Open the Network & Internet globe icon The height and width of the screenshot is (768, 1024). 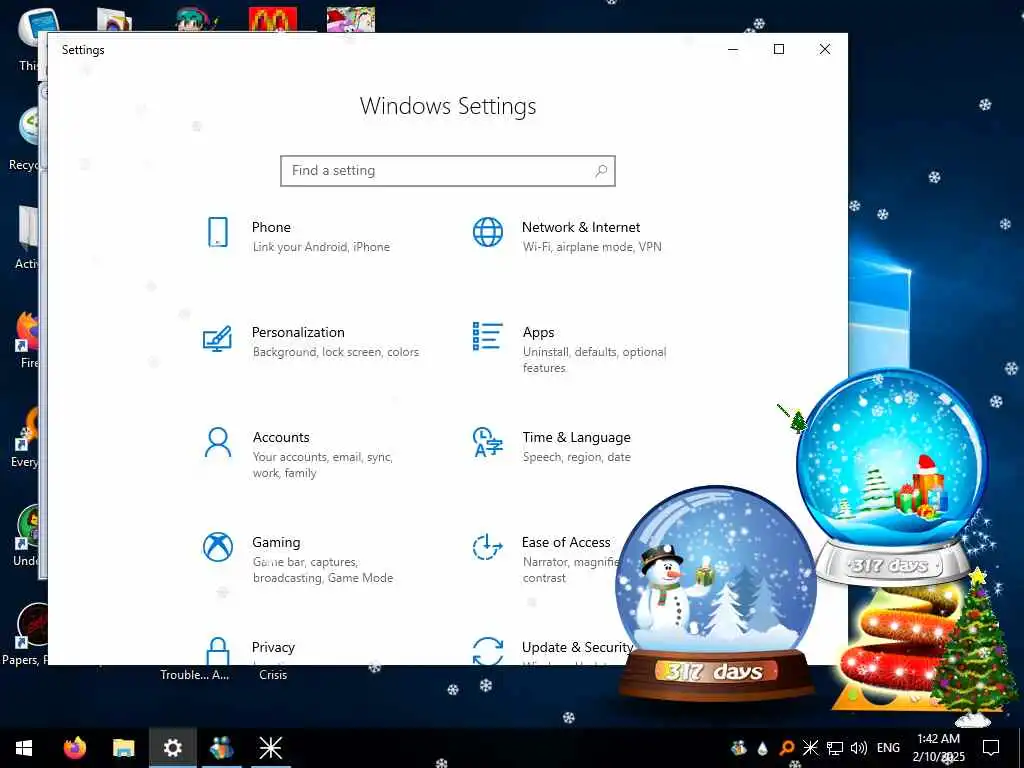pos(488,232)
